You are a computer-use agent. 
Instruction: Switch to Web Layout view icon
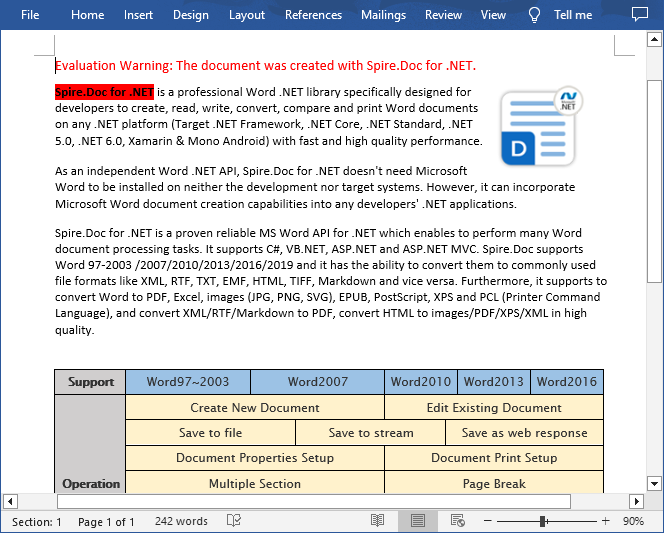point(458,521)
